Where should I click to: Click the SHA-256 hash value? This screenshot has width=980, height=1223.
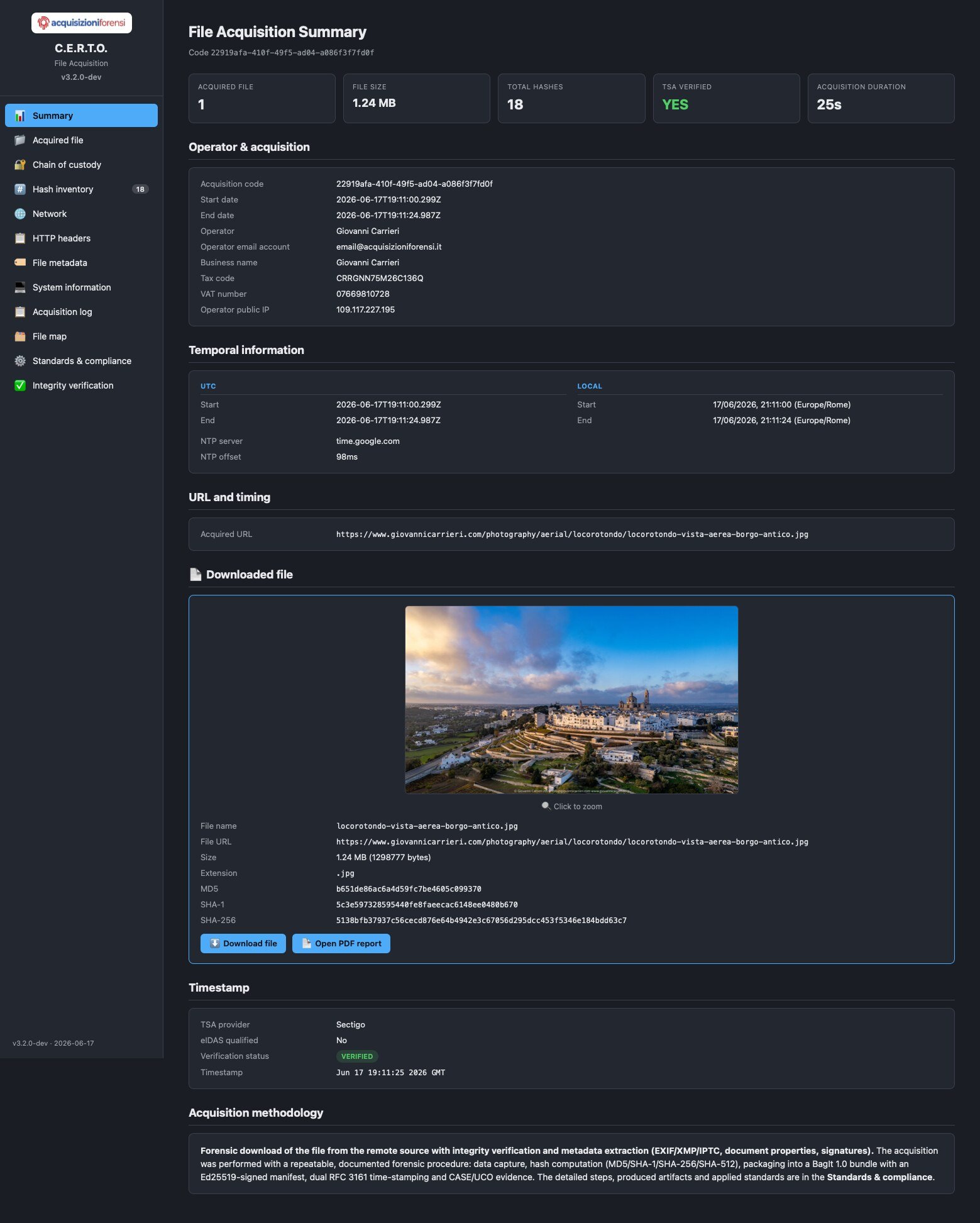point(482,921)
